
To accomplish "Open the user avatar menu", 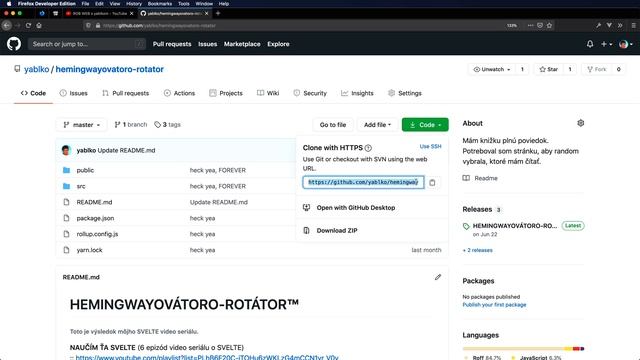I will click(626, 44).
